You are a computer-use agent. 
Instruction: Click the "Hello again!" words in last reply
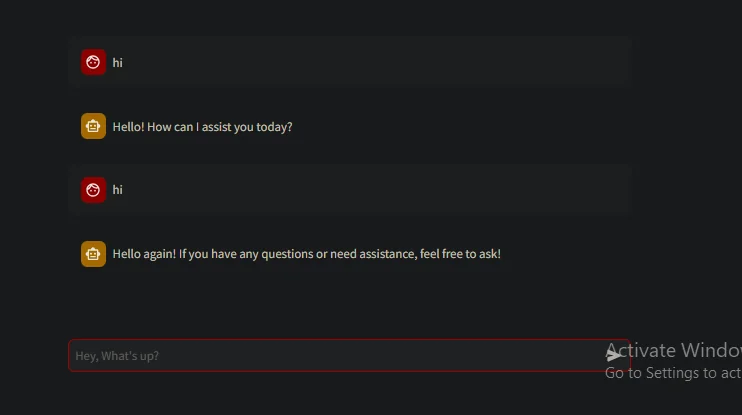click(x=144, y=254)
